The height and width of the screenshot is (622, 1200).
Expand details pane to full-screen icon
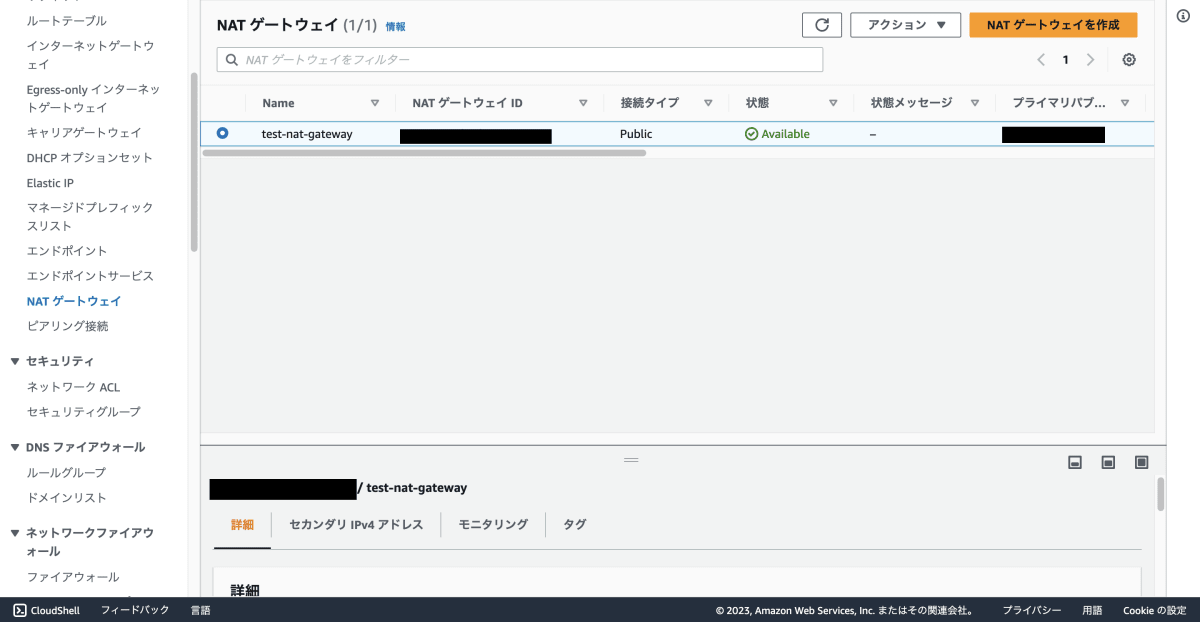pyautogui.click(x=1141, y=462)
